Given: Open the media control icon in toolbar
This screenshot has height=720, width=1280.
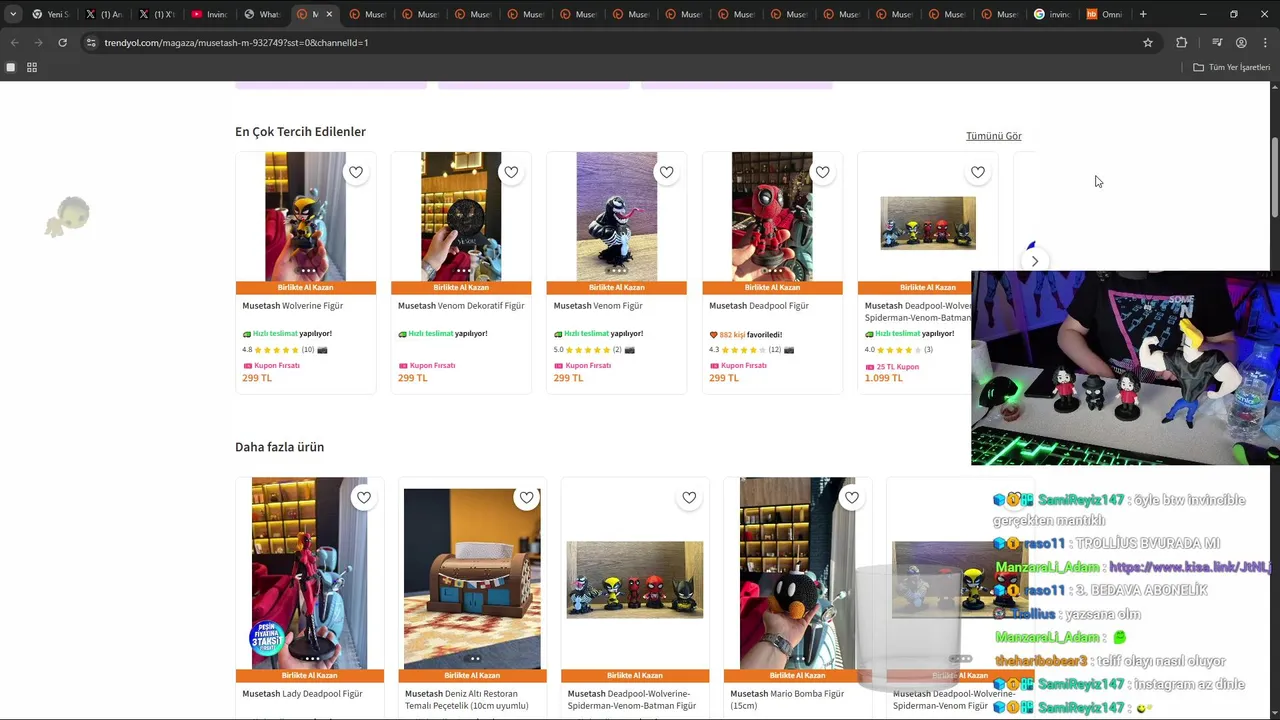Looking at the screenshot, I should coord(1217,43).
